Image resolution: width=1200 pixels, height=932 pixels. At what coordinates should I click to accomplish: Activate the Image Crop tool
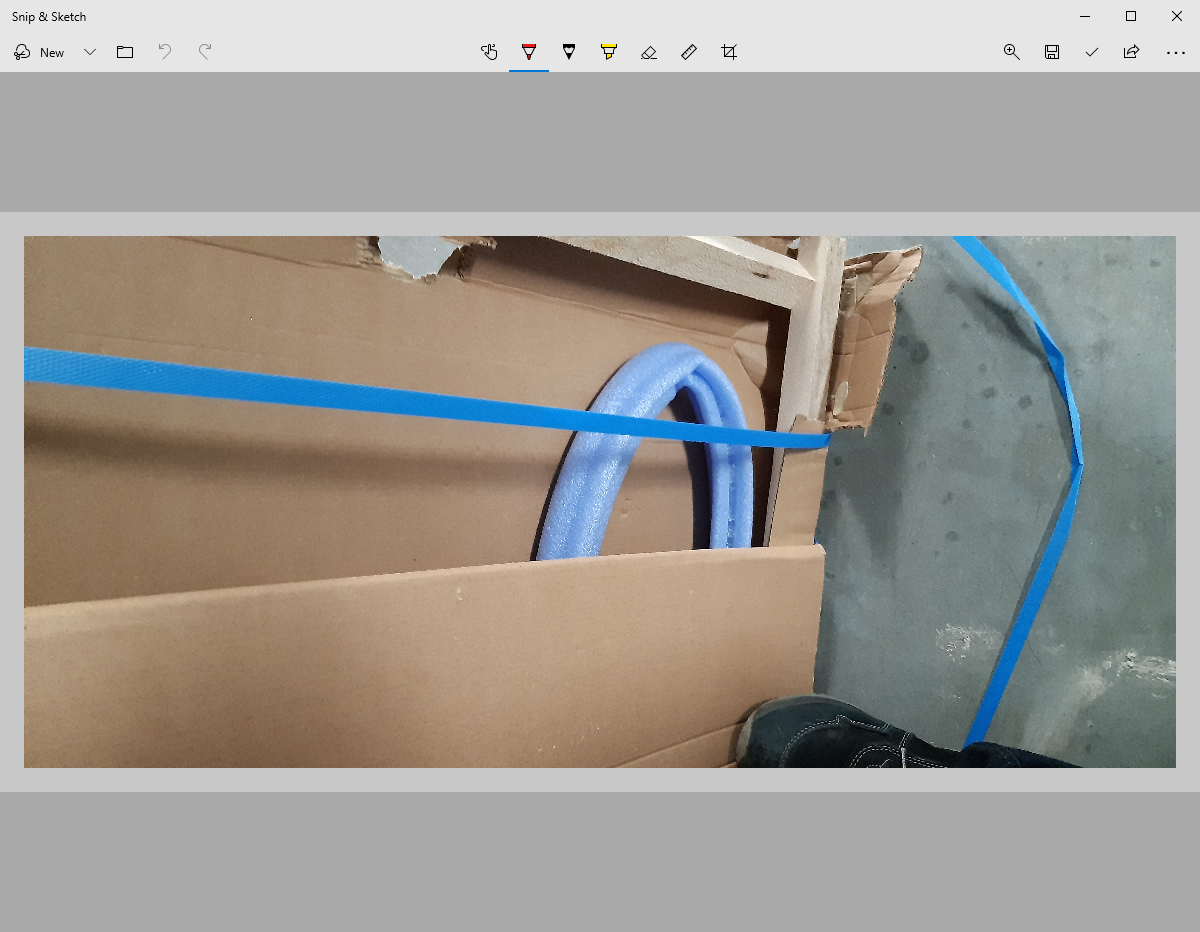(729, 52)
